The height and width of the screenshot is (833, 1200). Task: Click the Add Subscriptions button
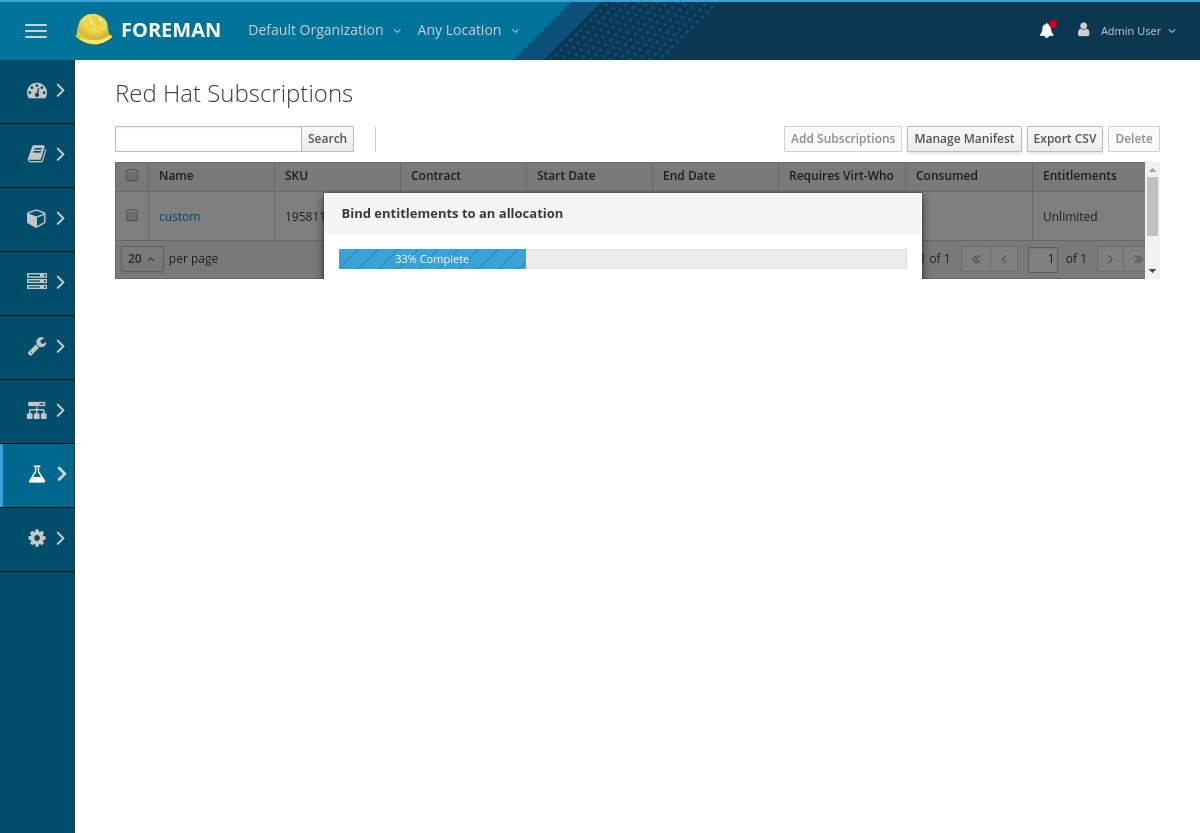point(843,139)
